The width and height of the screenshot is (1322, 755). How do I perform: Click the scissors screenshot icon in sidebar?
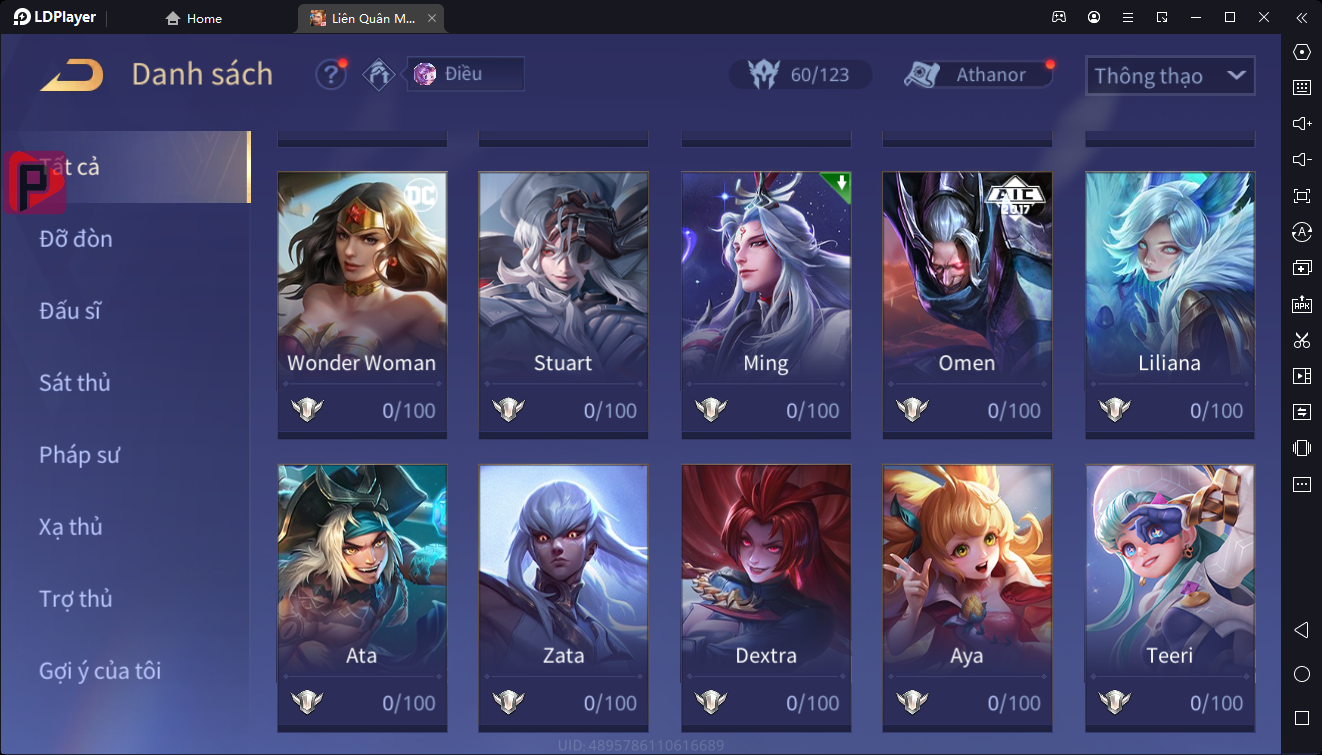(1302, 340)
